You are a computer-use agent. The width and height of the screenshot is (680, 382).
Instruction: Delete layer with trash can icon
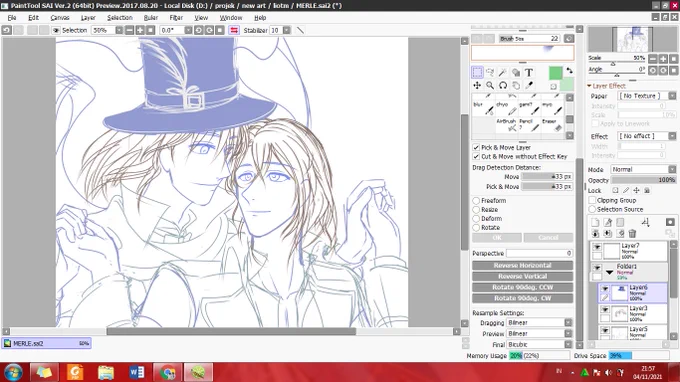[632, 233]
